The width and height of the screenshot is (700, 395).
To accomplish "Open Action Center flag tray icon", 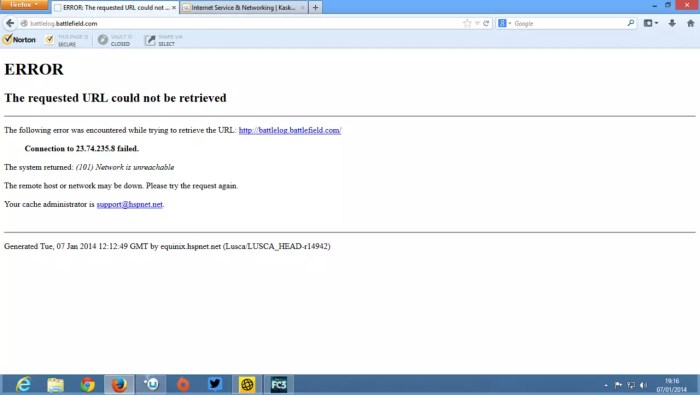I will 618,385.
